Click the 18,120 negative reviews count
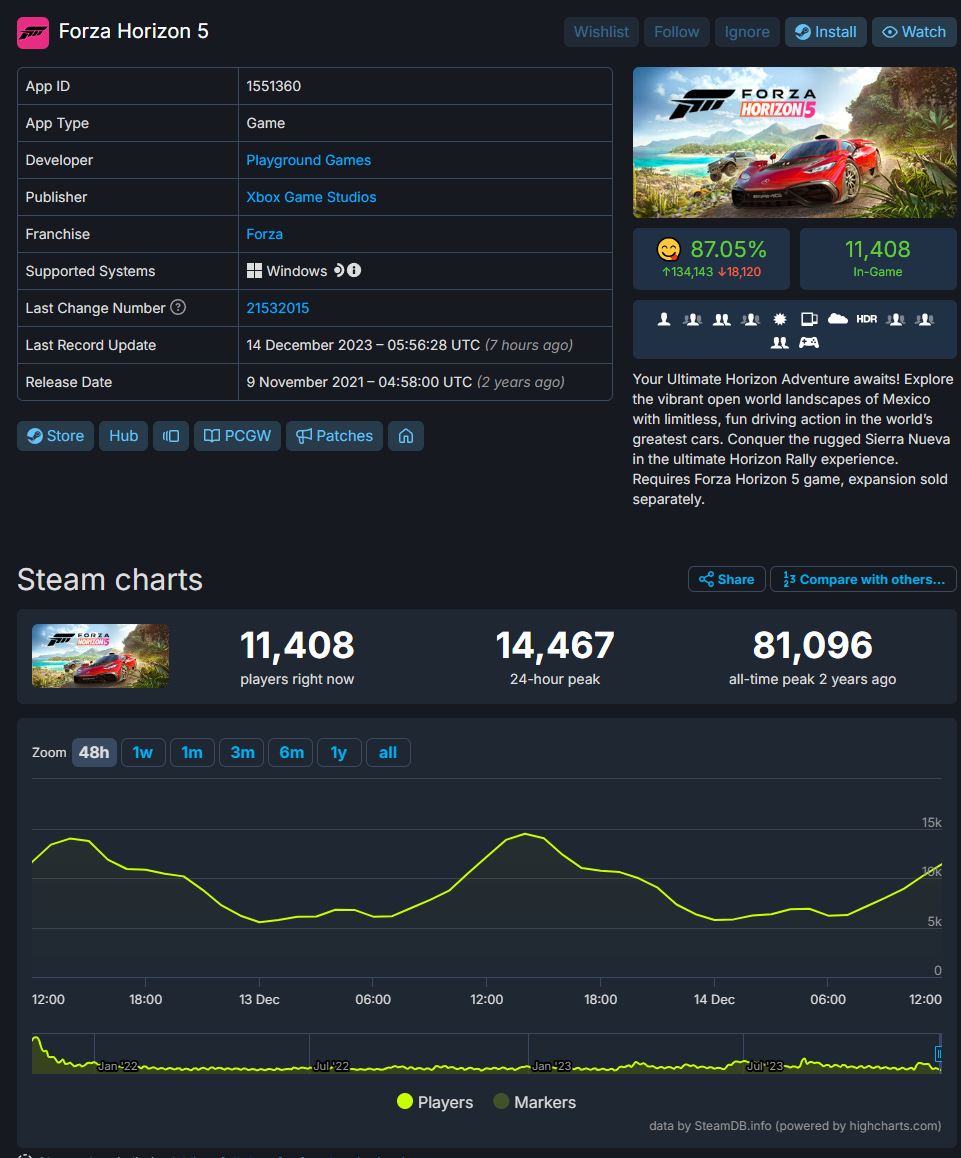 coord(739,272)
